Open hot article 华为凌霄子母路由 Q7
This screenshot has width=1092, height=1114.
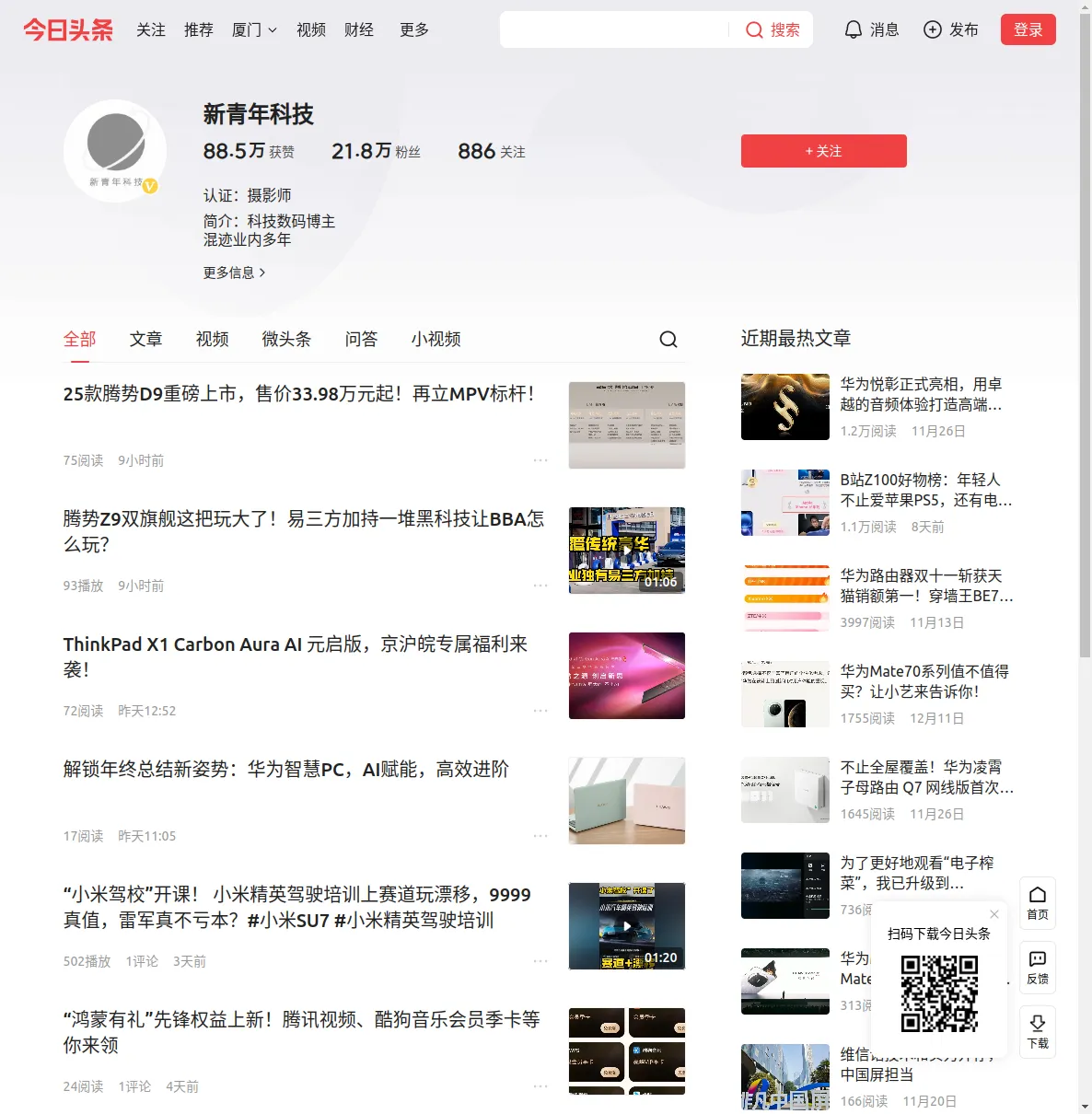[x=927, y=777]
